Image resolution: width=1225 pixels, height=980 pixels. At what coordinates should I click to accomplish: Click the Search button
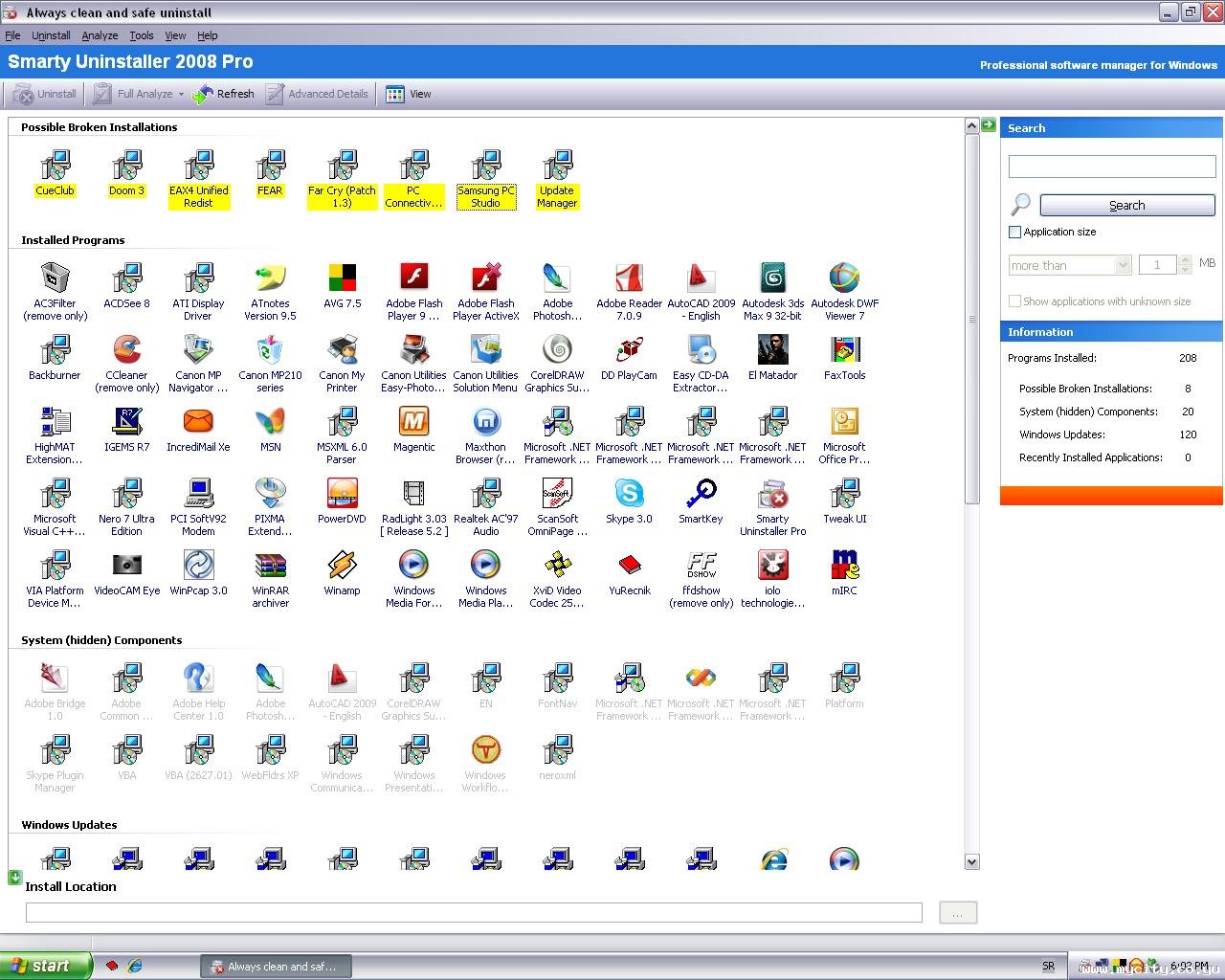coord(1127,206)
